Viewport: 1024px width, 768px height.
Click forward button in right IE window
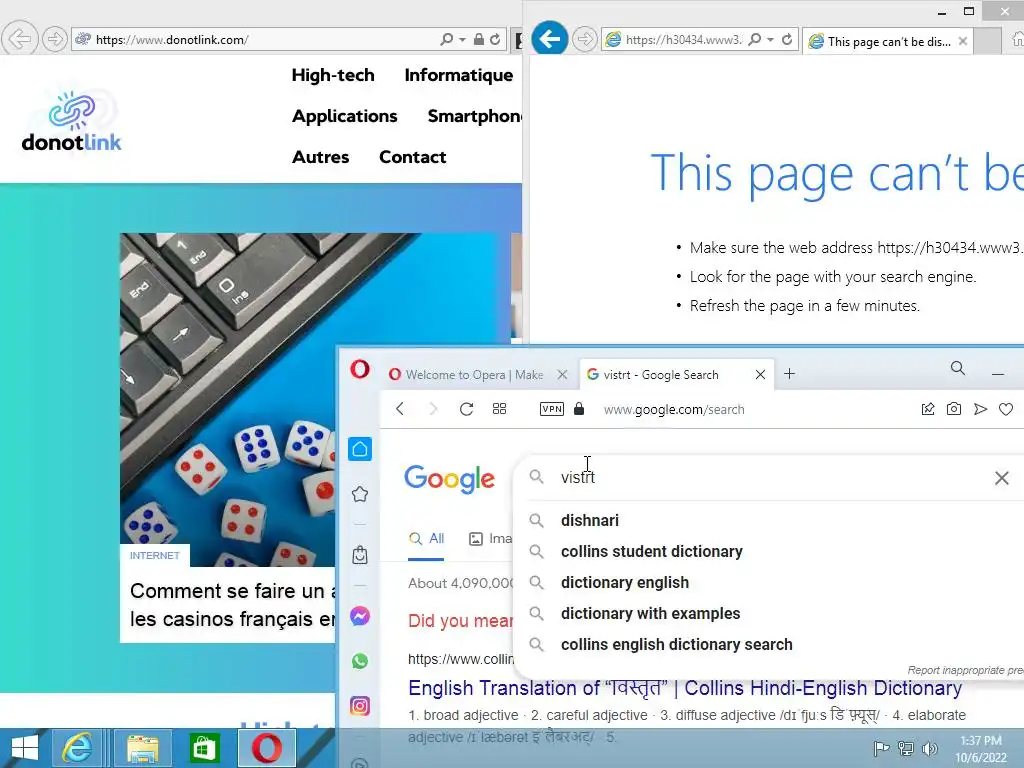(584, 39)
